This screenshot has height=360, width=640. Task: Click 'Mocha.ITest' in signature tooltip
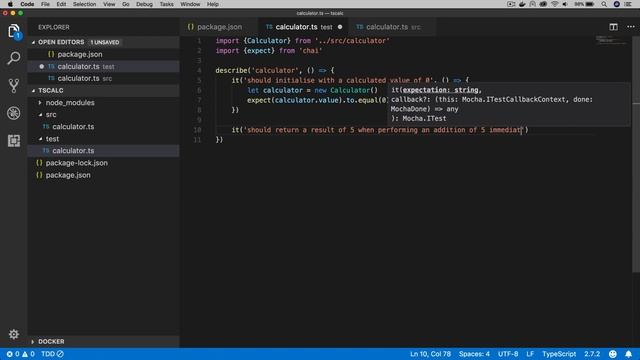pyautogui.click(x=424, y=119)
